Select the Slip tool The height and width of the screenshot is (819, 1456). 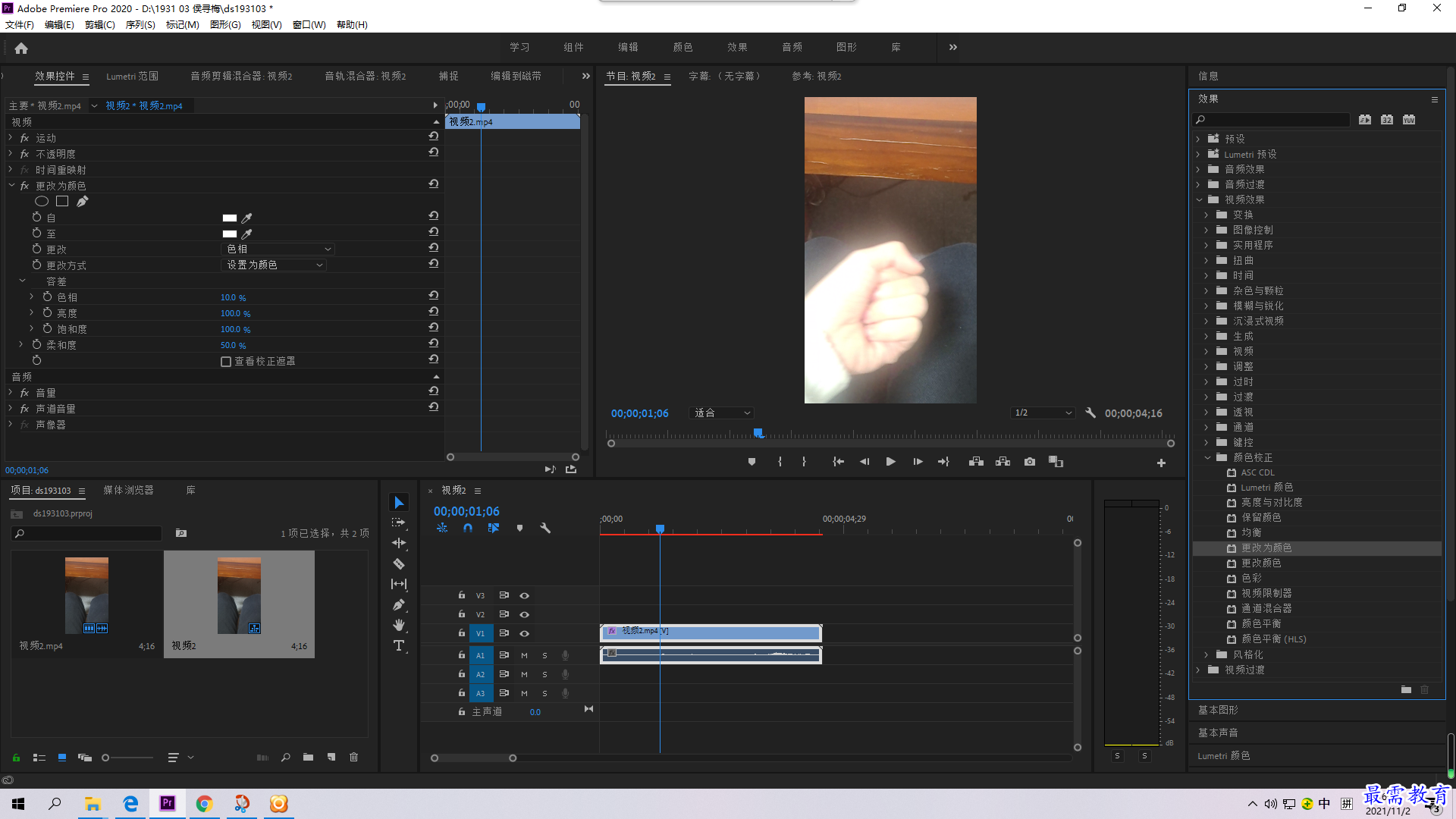point(399,584)
